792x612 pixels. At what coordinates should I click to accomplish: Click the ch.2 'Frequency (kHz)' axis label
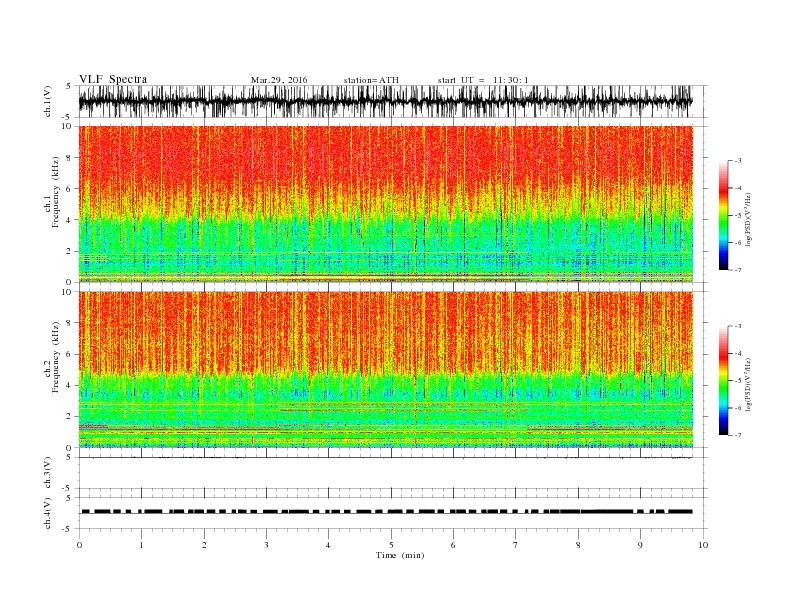point(55,358)
